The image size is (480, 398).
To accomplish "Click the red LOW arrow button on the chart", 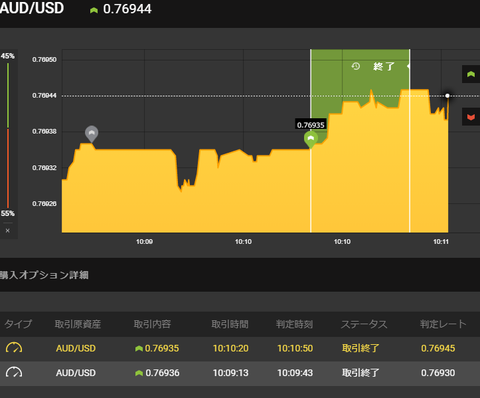I will tap(471, 117).
